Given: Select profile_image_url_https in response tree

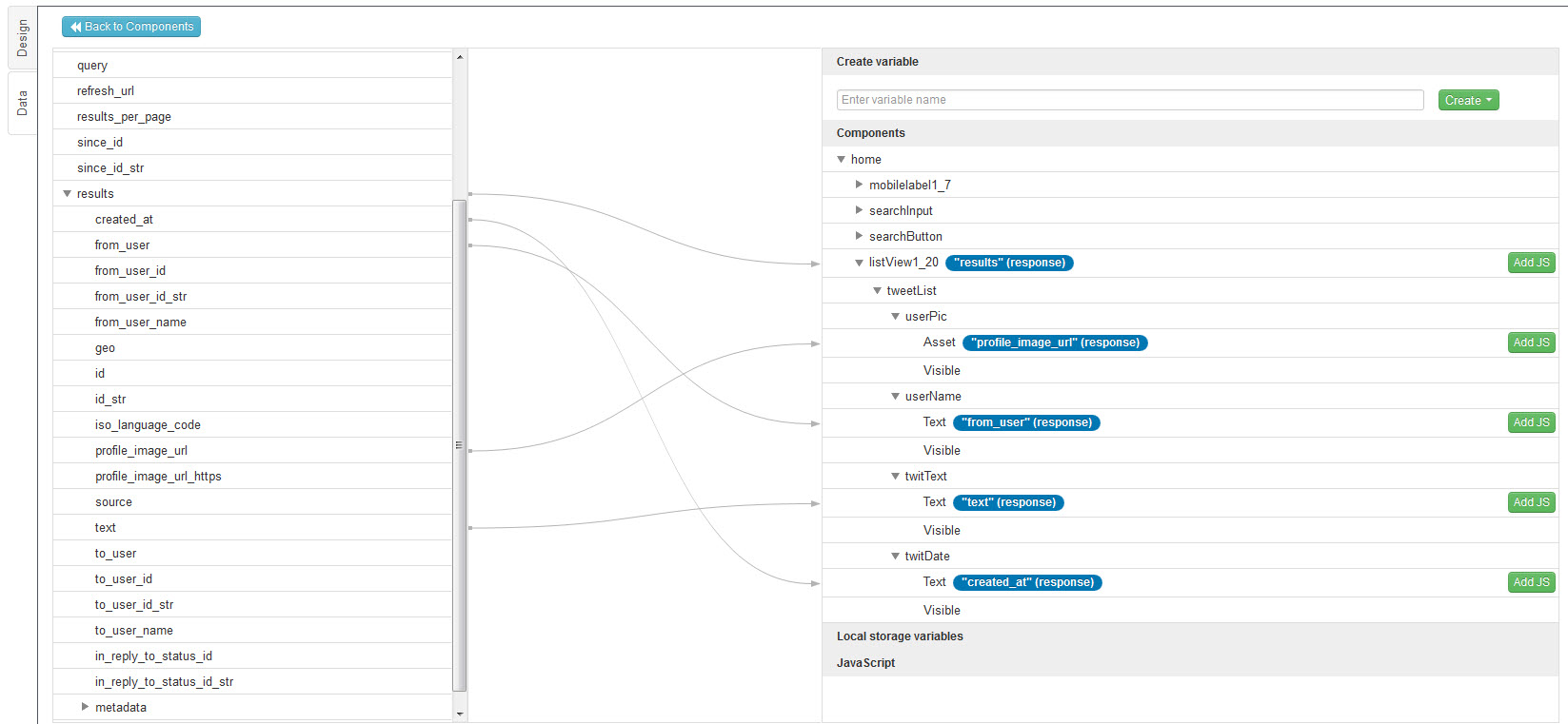Looking at the screenshot, I should [158, 477].
